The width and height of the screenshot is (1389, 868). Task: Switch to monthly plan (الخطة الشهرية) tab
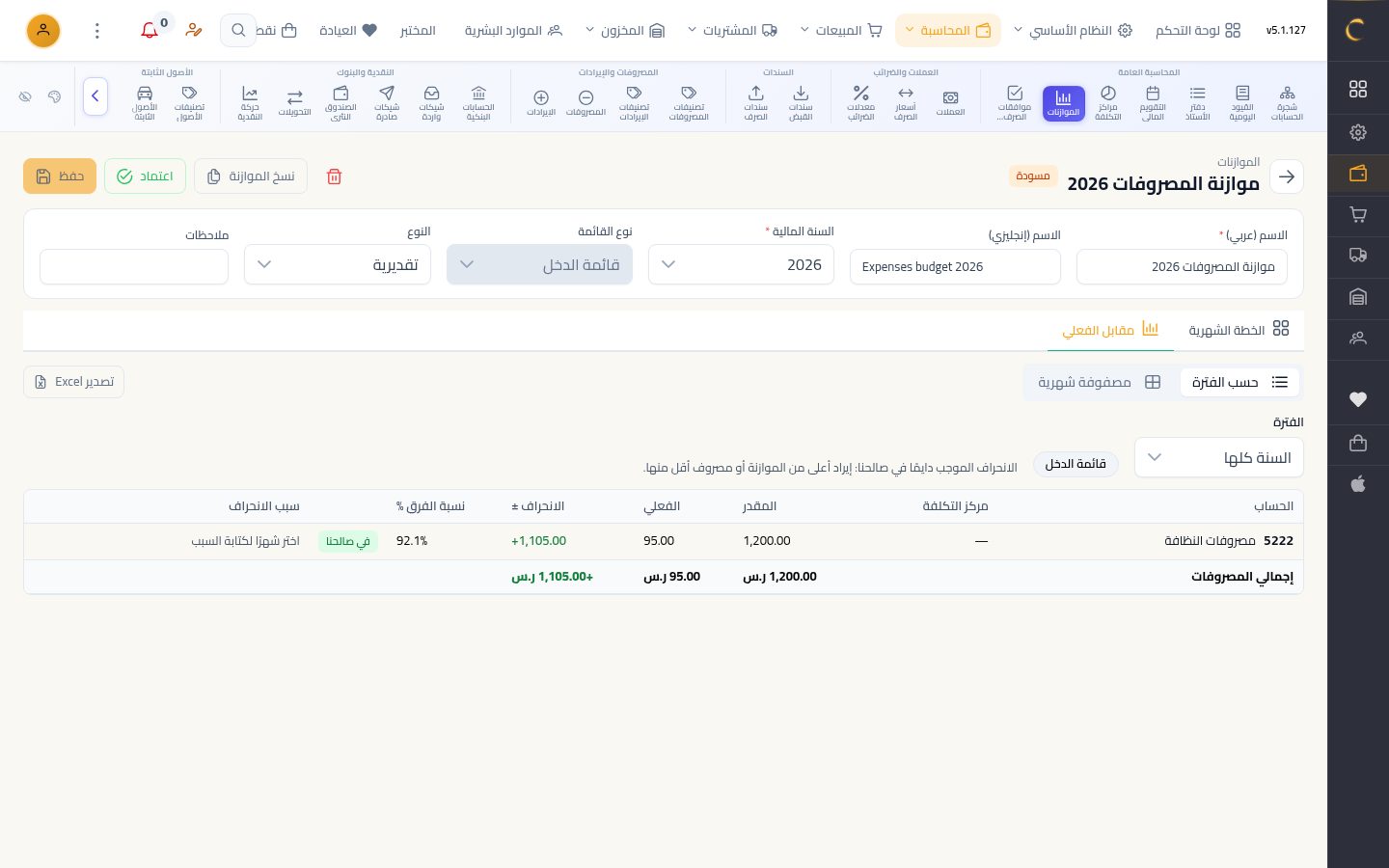click(x=1239, y=330)
